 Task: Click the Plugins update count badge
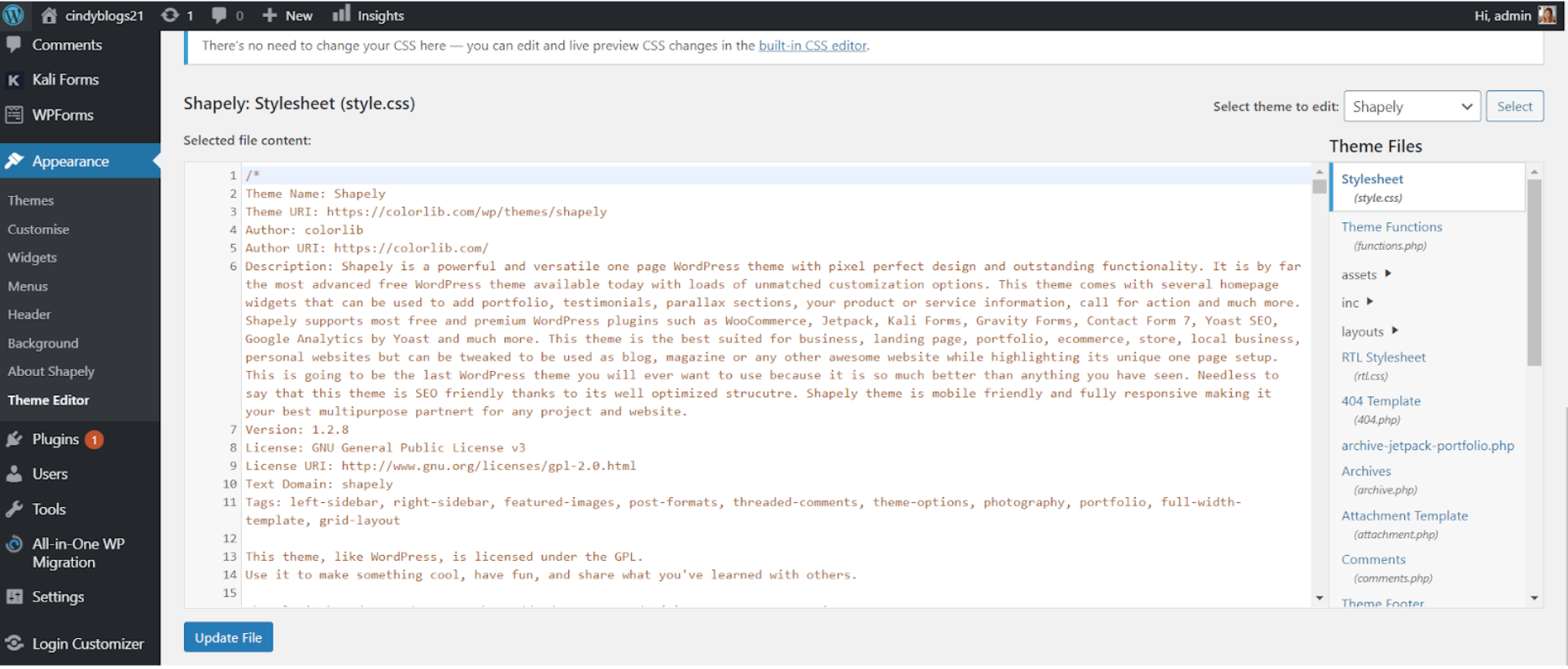tap(94, 439)
